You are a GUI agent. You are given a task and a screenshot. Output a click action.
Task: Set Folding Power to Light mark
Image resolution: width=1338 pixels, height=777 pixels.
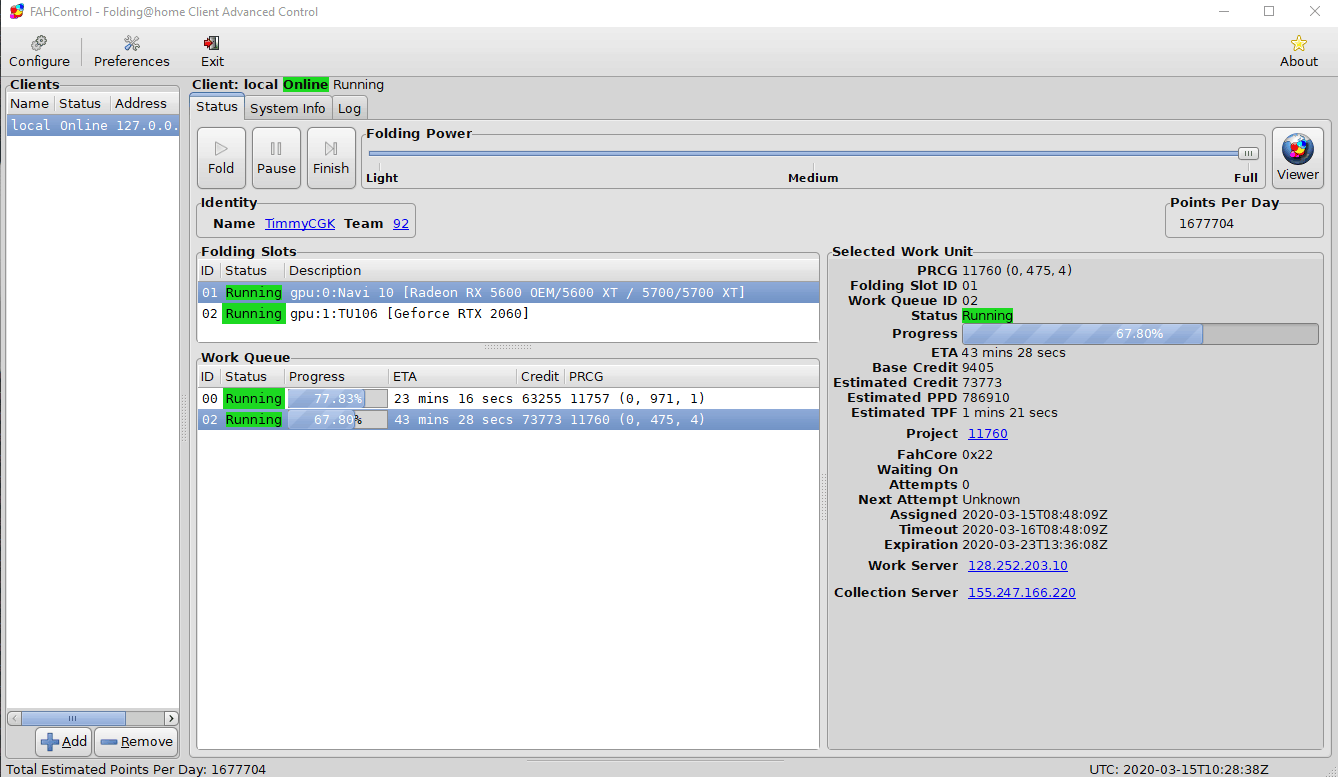(x=382, y=178)
